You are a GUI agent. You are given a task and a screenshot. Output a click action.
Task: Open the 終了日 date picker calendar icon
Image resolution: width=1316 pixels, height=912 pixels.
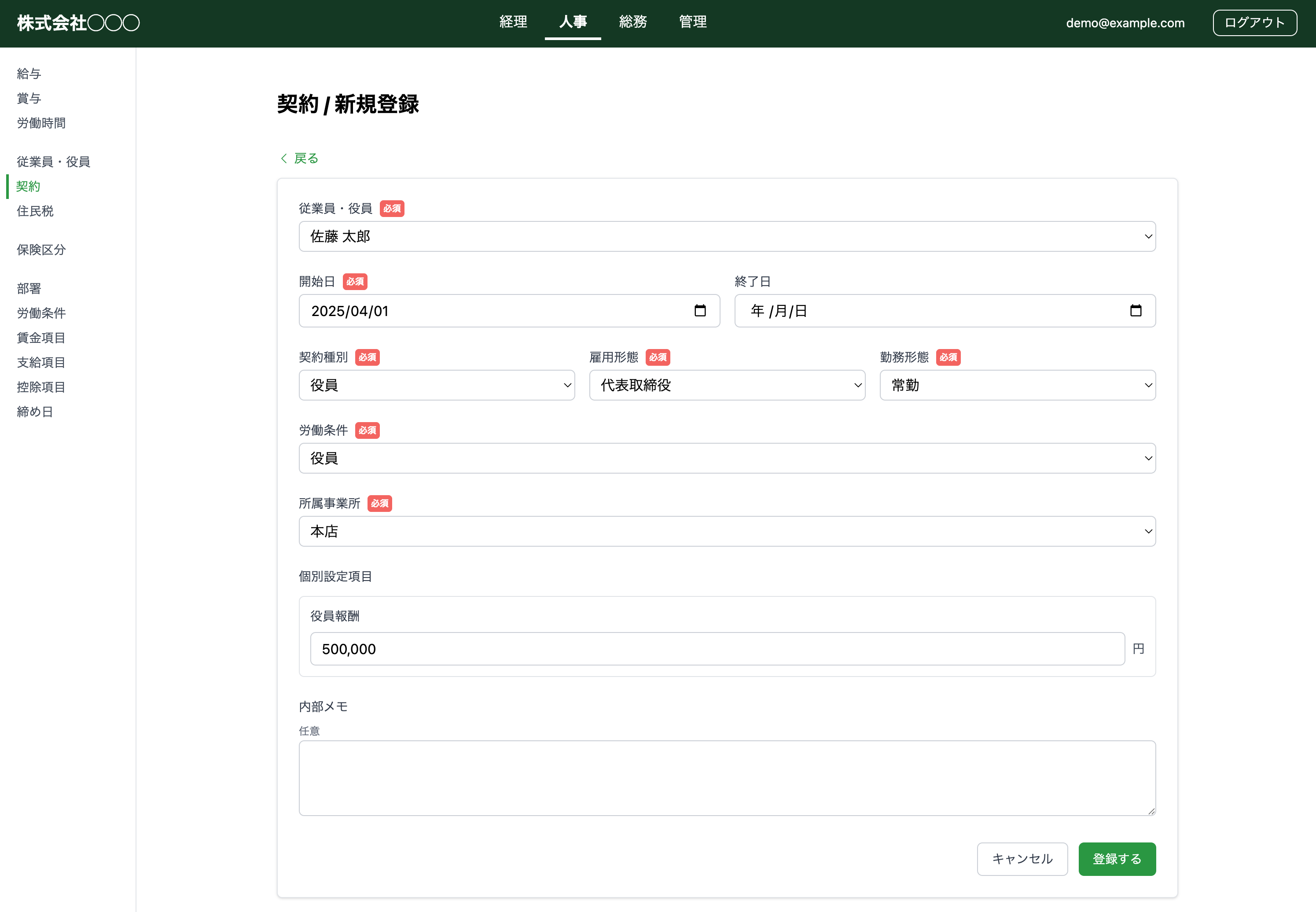[x=1136, y=310]
